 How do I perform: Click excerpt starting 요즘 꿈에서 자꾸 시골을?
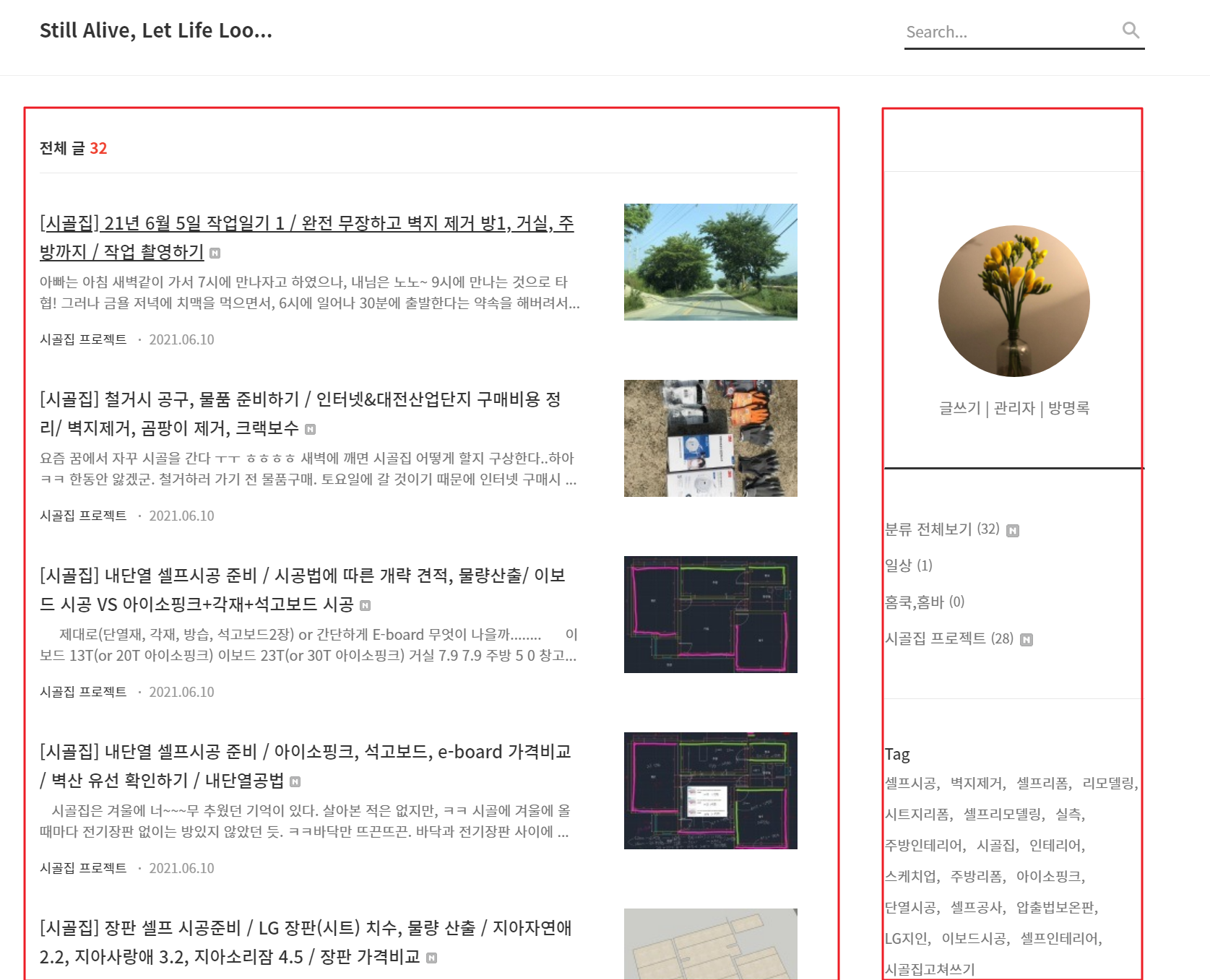pos(308,469)
